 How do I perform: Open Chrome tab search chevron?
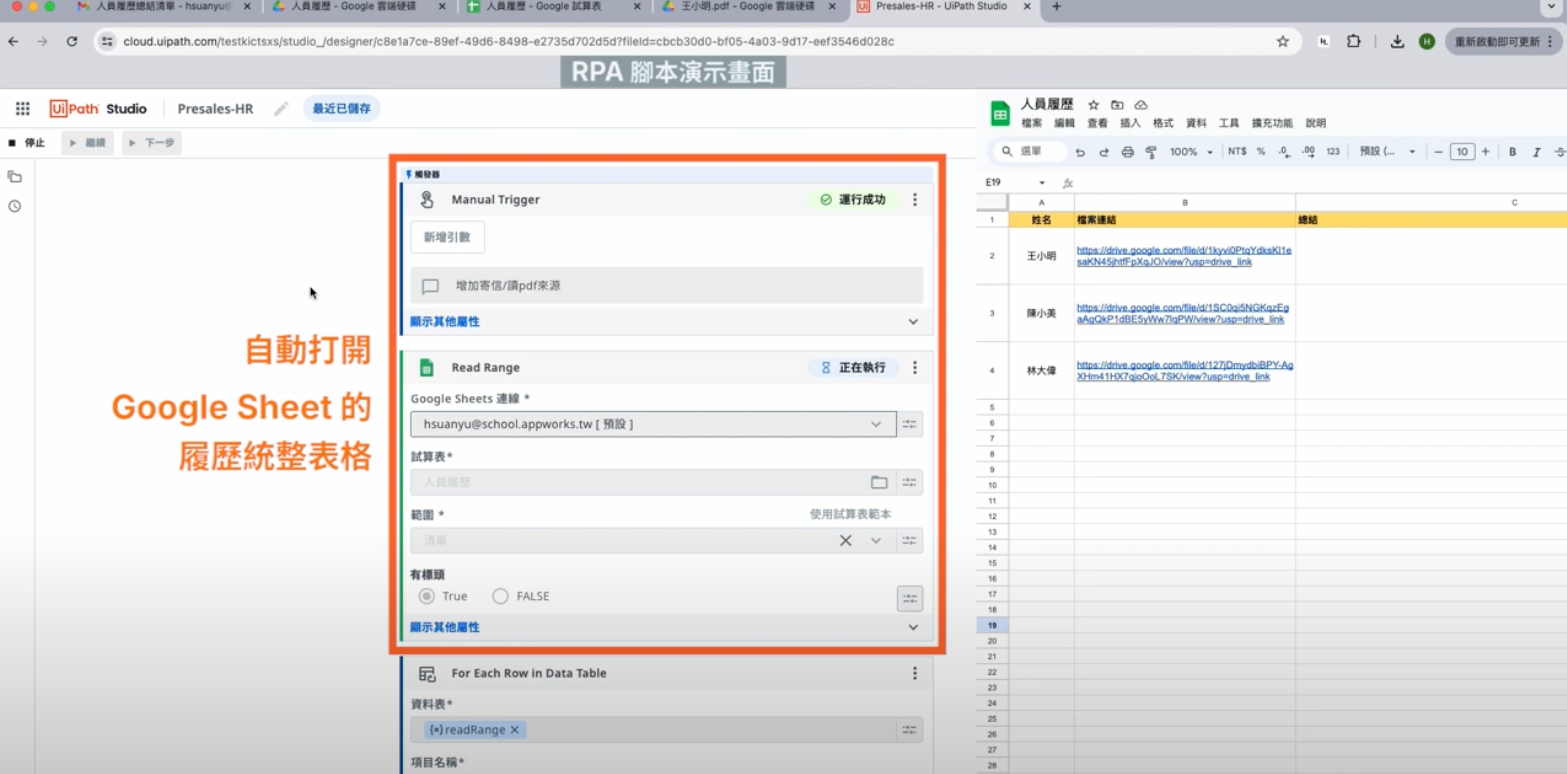(1550, 7)
